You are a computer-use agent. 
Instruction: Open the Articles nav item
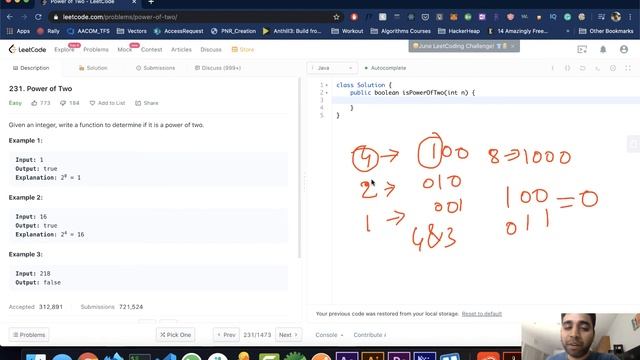(181, 49)
